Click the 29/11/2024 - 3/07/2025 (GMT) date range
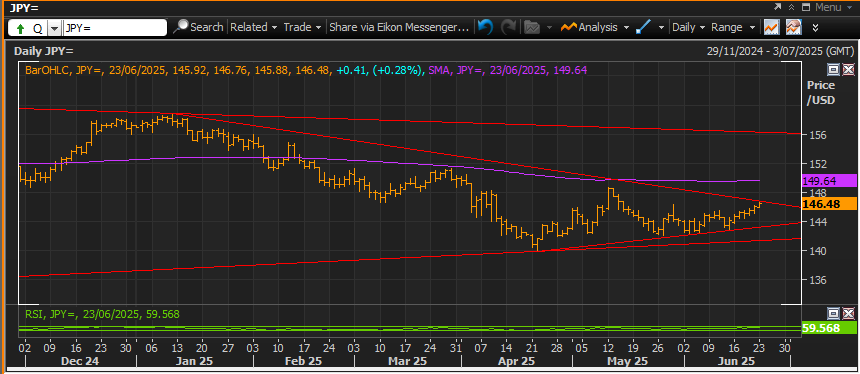The width and height of the screenshot is (860, 374). point(780,51)
